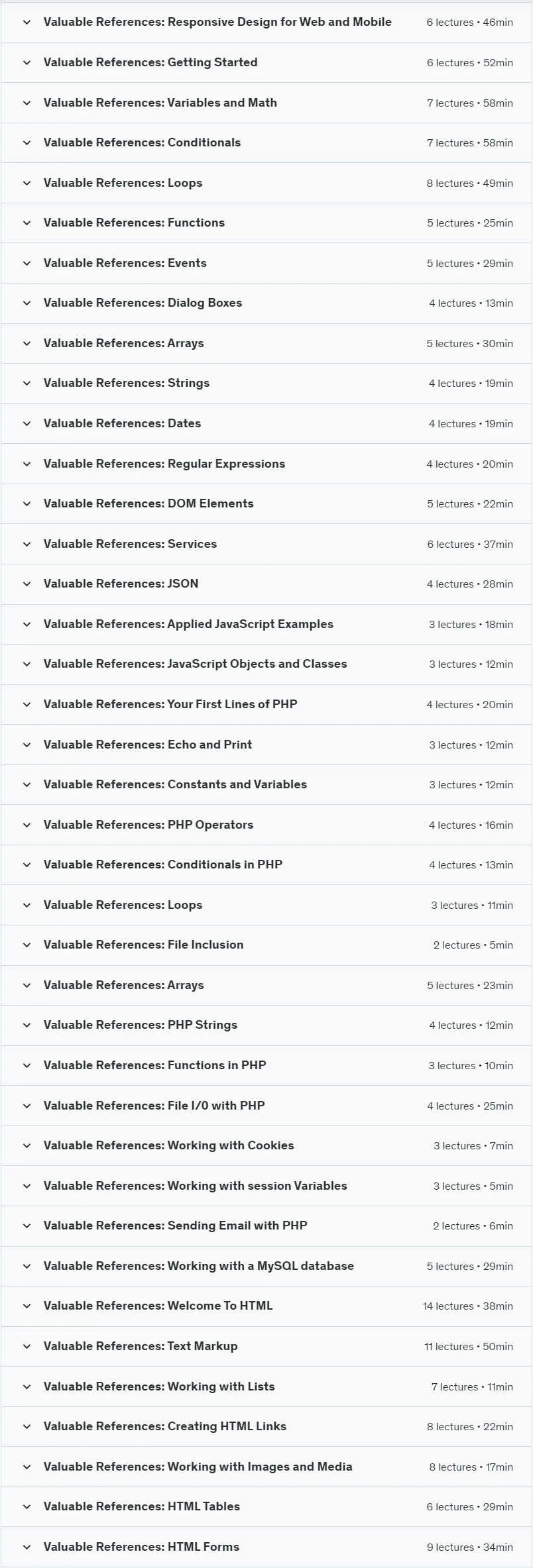Image resolution: width=533 pixels, height=1568 pixels.
Task: Expand Applied JavaScript Examples section title
Action: pyautogui.click(x=188, y=624)
